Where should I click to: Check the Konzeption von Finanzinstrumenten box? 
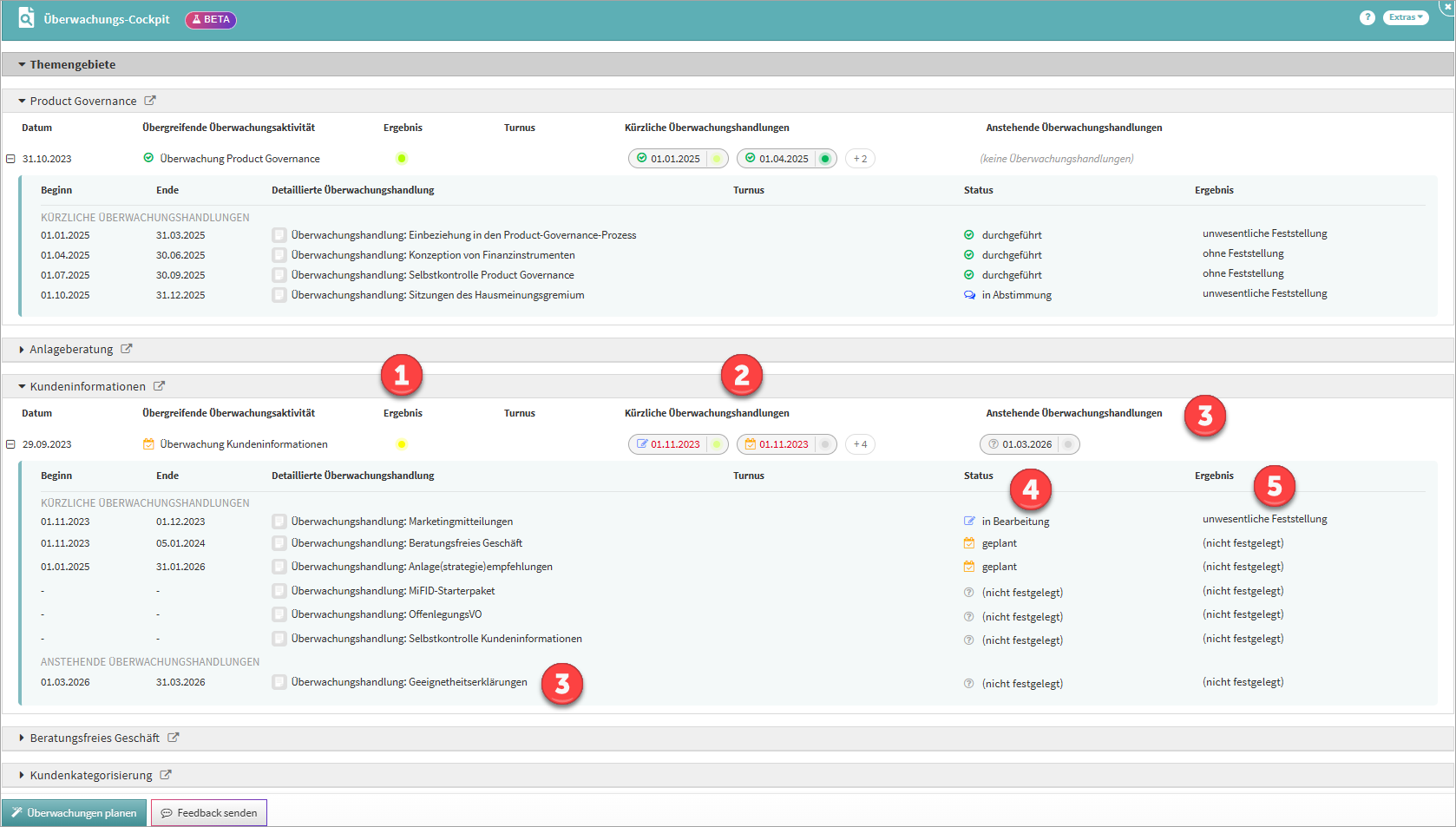pyautogui.click(x=279, y=255)
